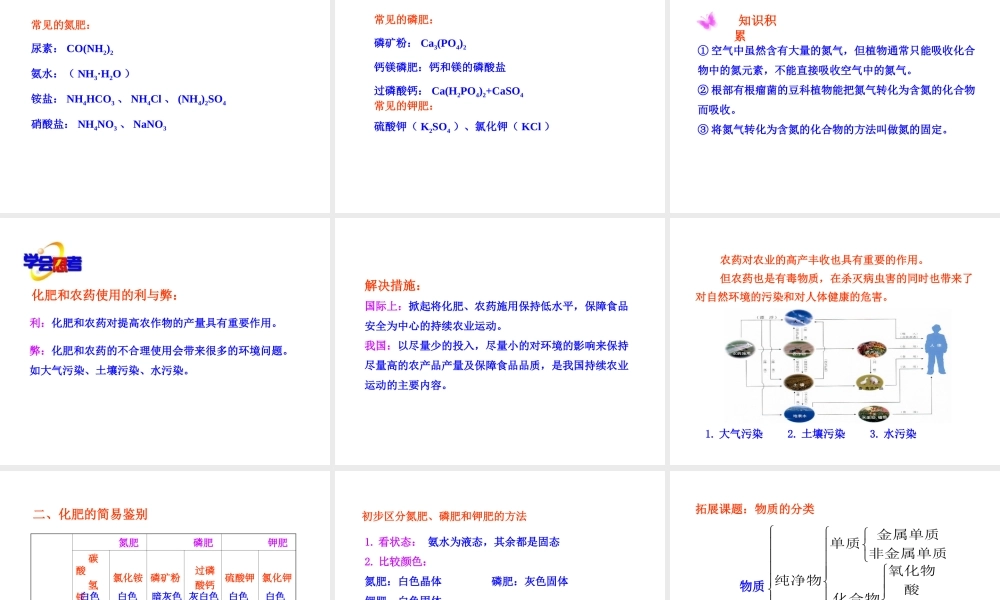1000x600 pixels.
Task: Click the pink butterfly icon beside 知识积累
Action: (x=706, y=22)
